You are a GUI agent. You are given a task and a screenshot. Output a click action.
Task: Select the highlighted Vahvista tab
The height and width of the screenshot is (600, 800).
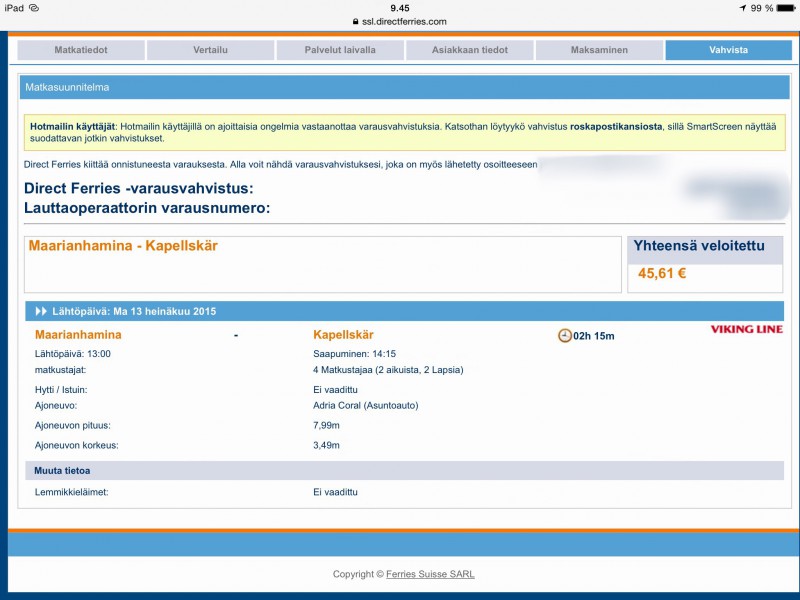pos(728,50)
